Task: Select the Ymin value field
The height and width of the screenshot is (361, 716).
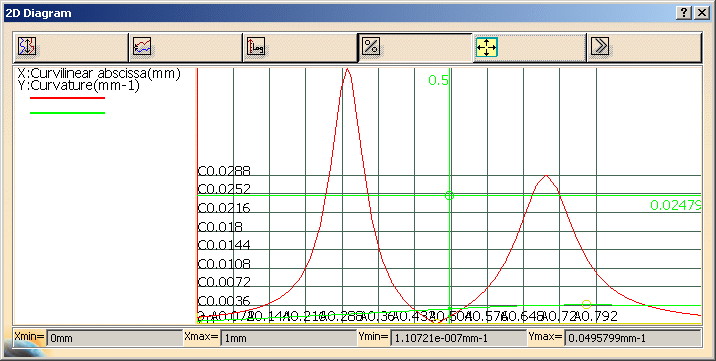Action: (458, 338)
